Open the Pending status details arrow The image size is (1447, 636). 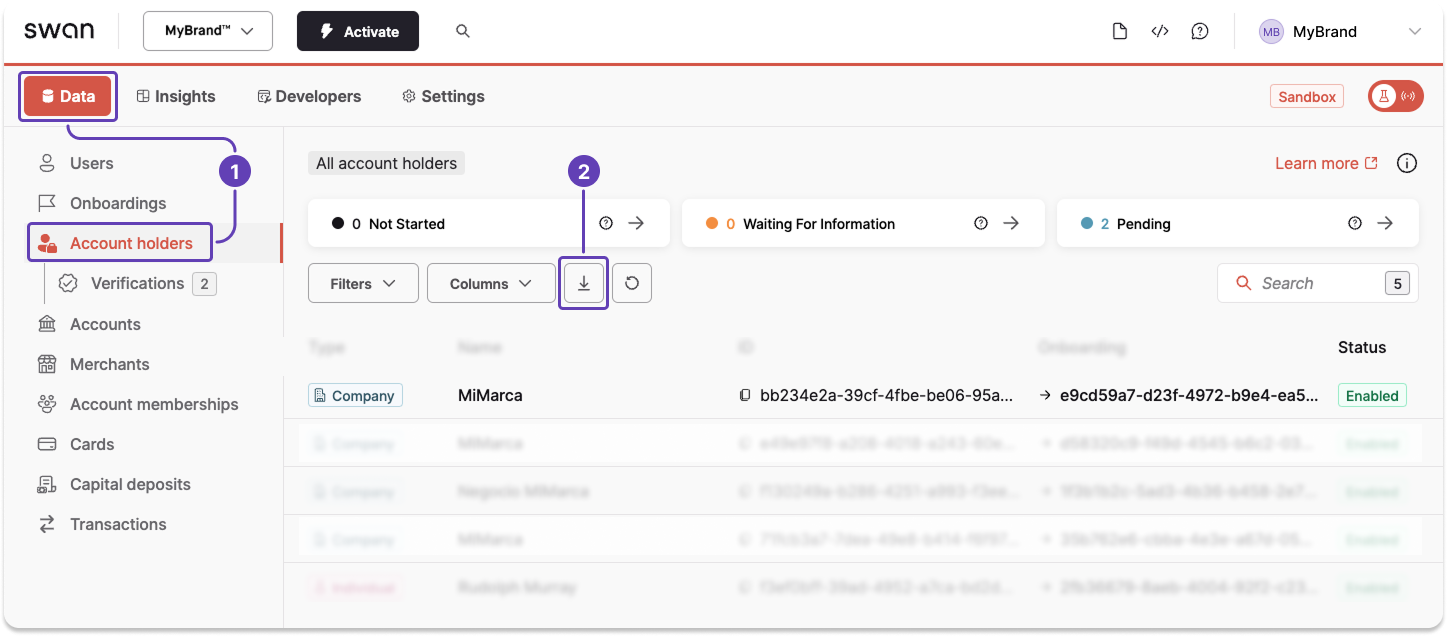coord(1385,223)
